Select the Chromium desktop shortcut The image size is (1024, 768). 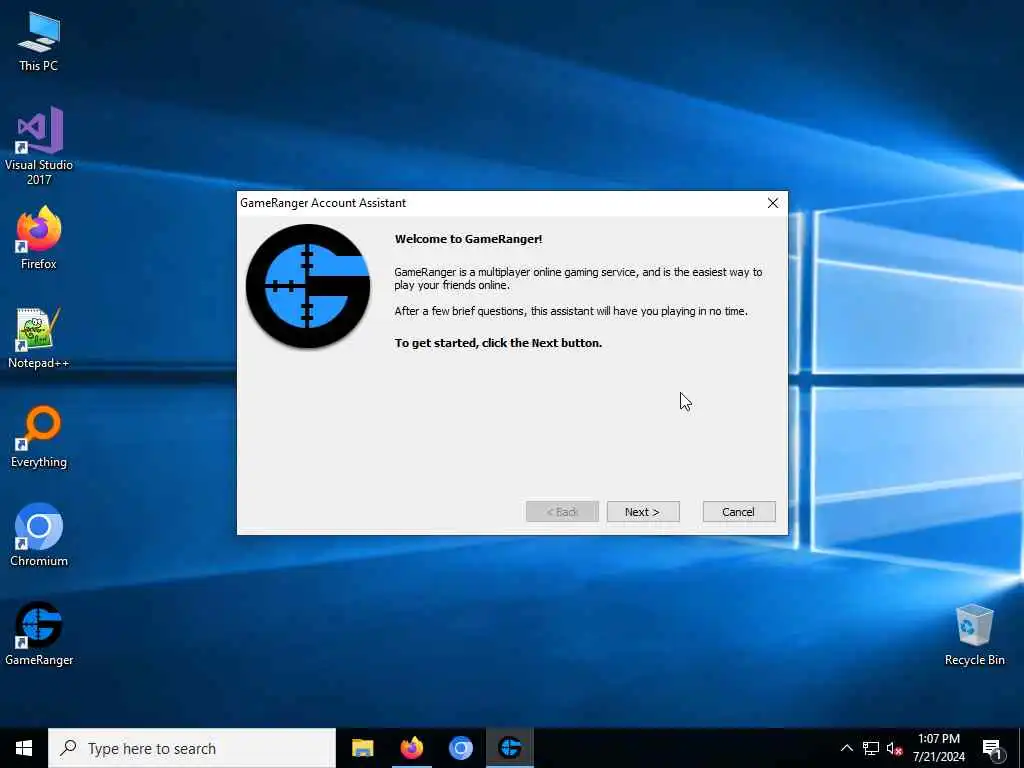click(x=39, y=535)
